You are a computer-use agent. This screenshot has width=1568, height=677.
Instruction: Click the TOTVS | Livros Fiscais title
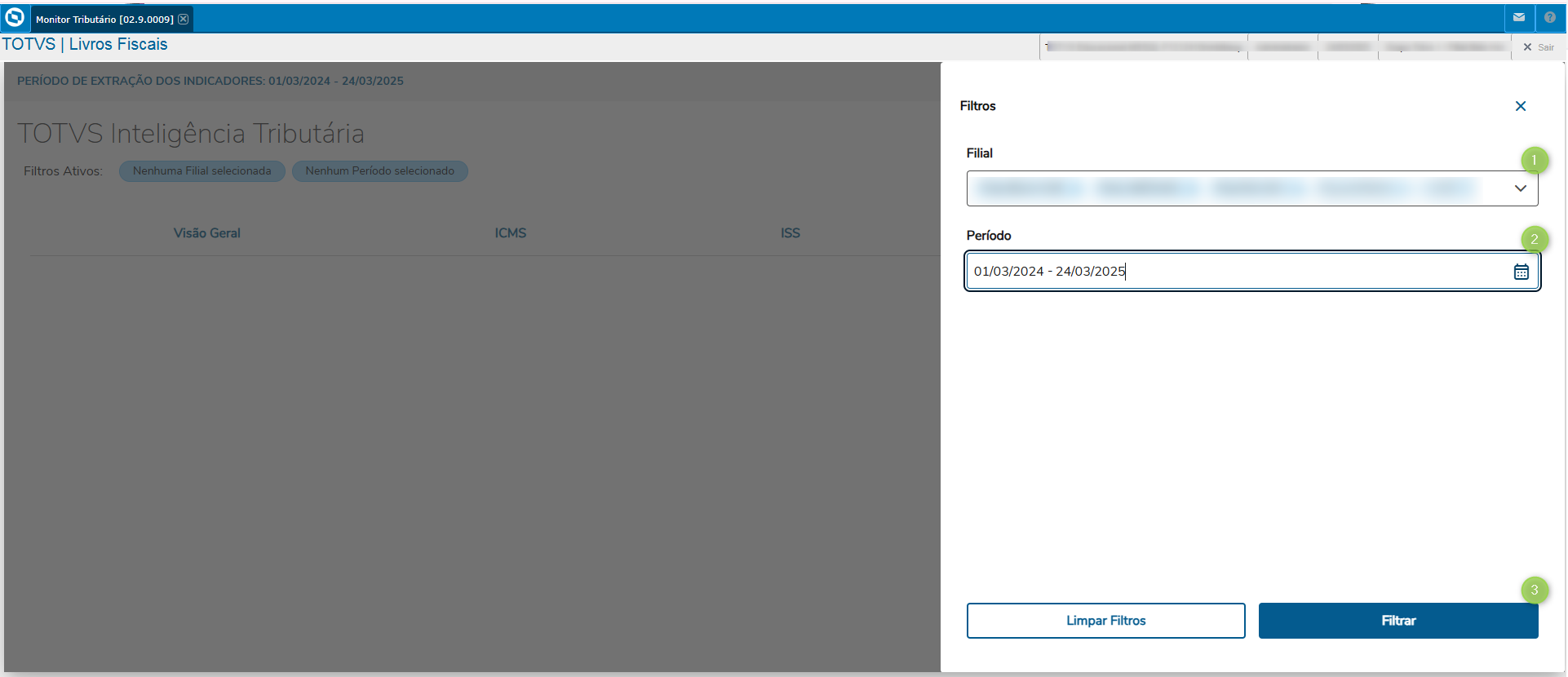pos(85,44)
